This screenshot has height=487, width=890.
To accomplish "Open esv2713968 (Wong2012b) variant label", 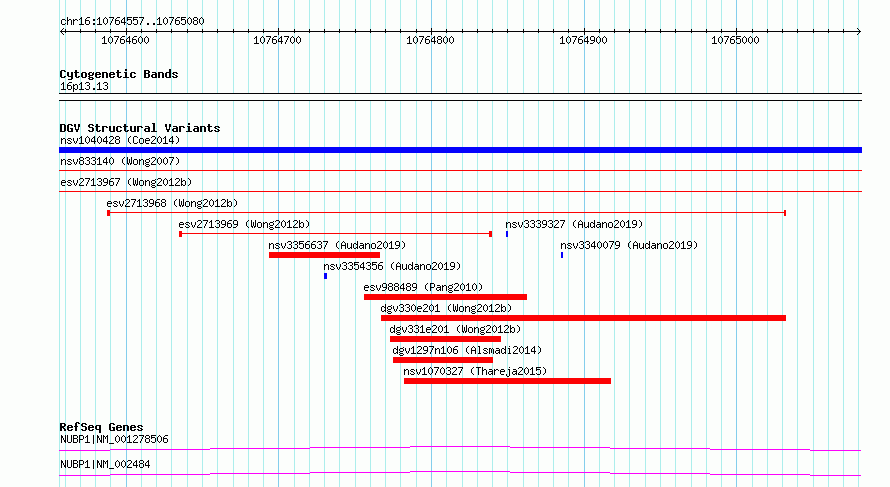I will [x=172, y=203].
